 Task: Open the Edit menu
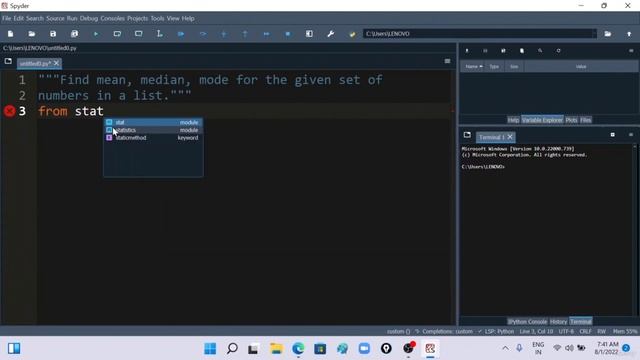point(18,18)
